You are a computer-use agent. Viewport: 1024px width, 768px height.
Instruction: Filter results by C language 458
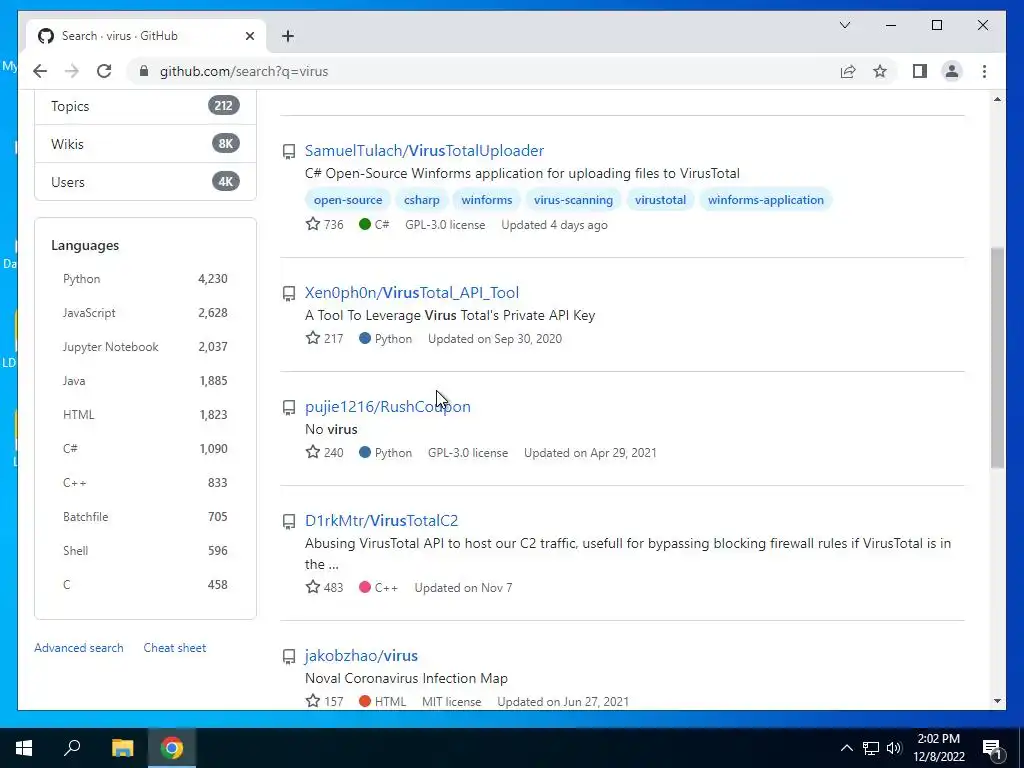click(x=145, y=584)
